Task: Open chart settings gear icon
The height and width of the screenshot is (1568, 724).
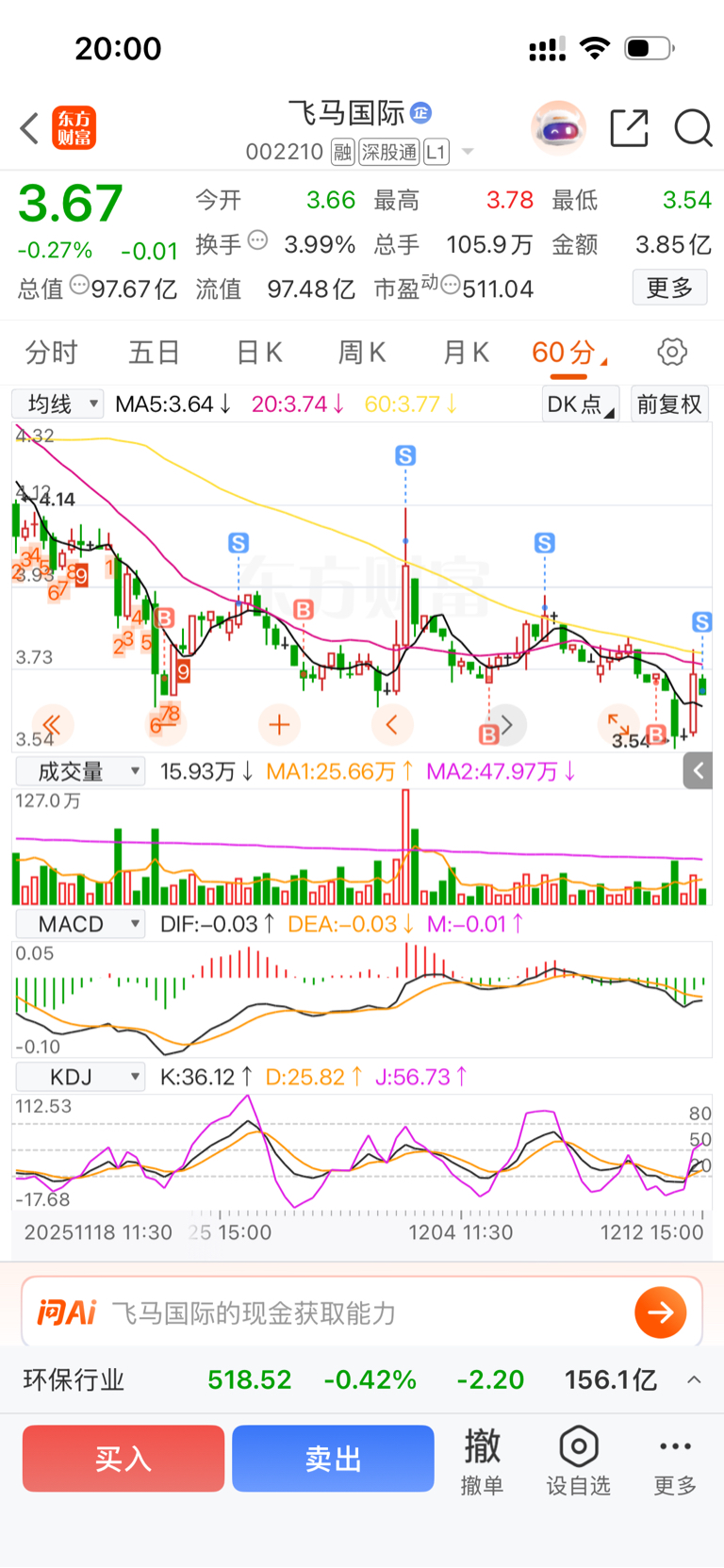Action: [x=672, y=353]
